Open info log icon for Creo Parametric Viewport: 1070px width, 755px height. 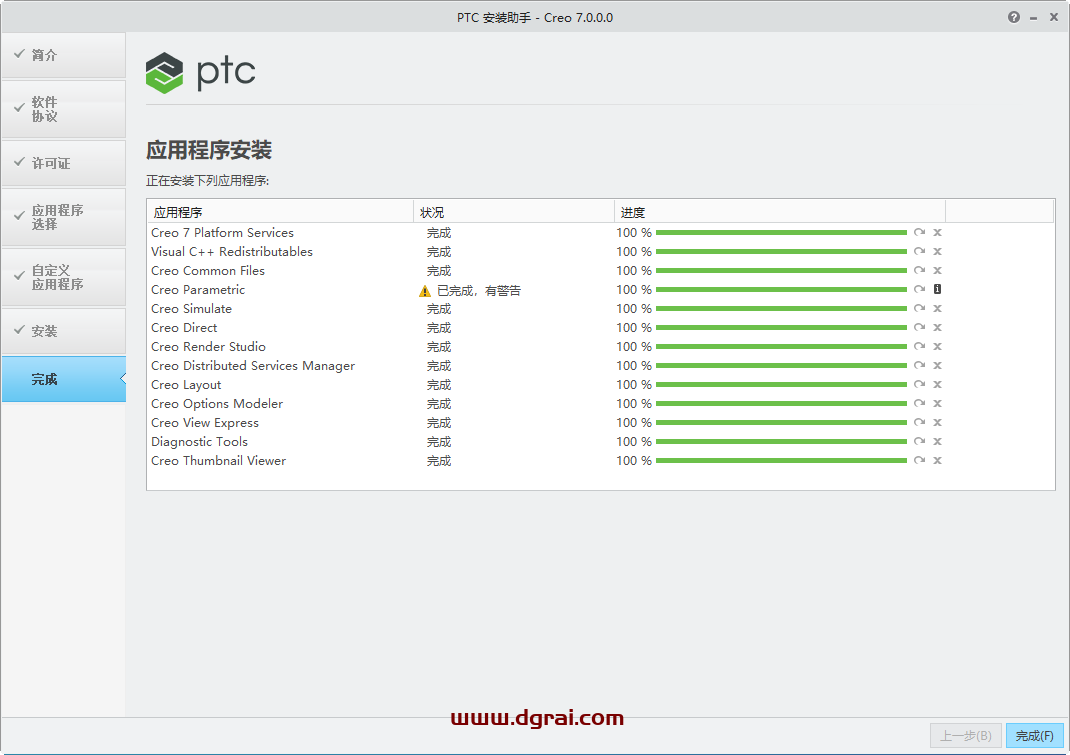[938, 289]
